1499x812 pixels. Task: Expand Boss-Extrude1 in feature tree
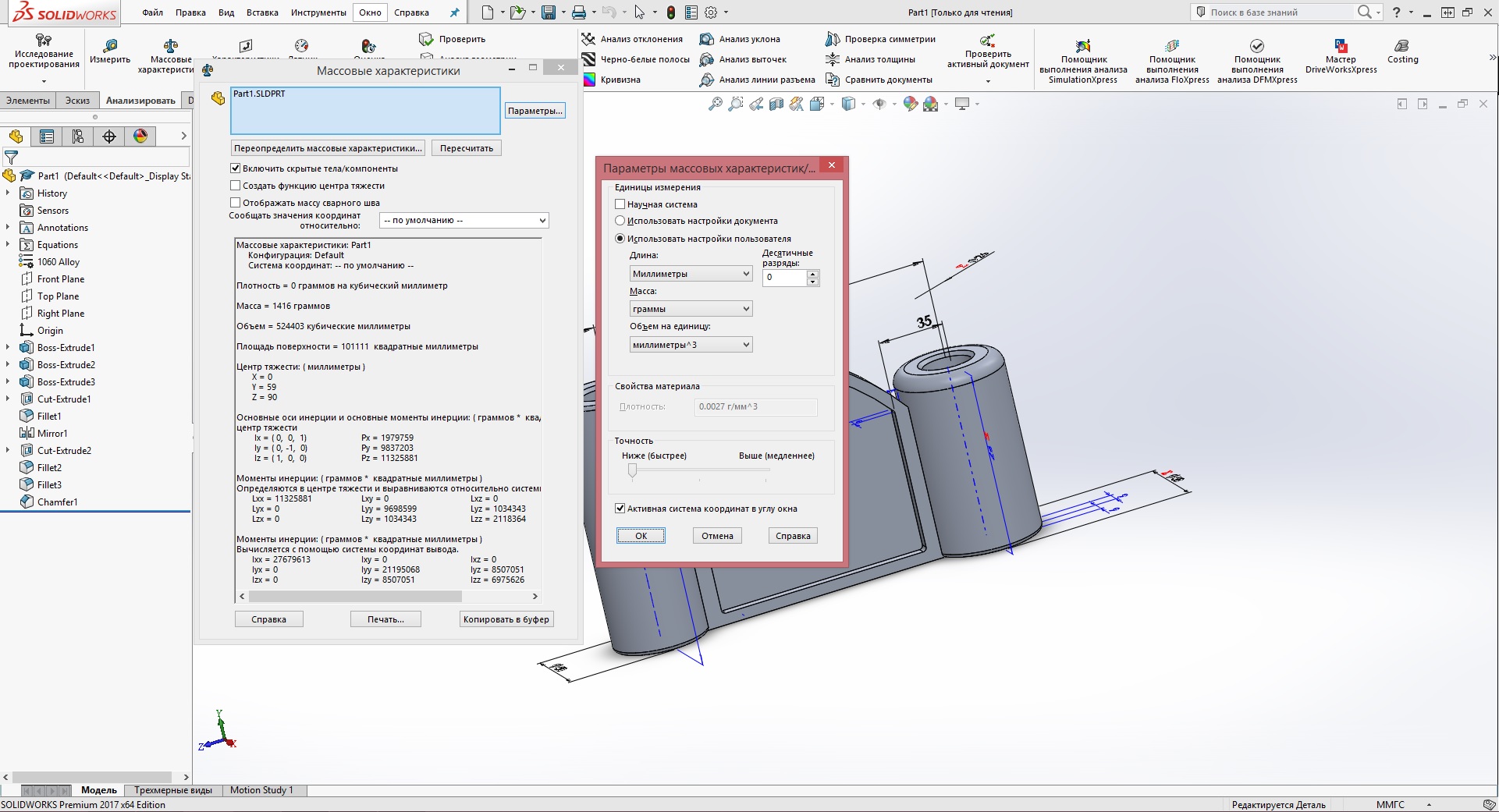tap(8, 348)
